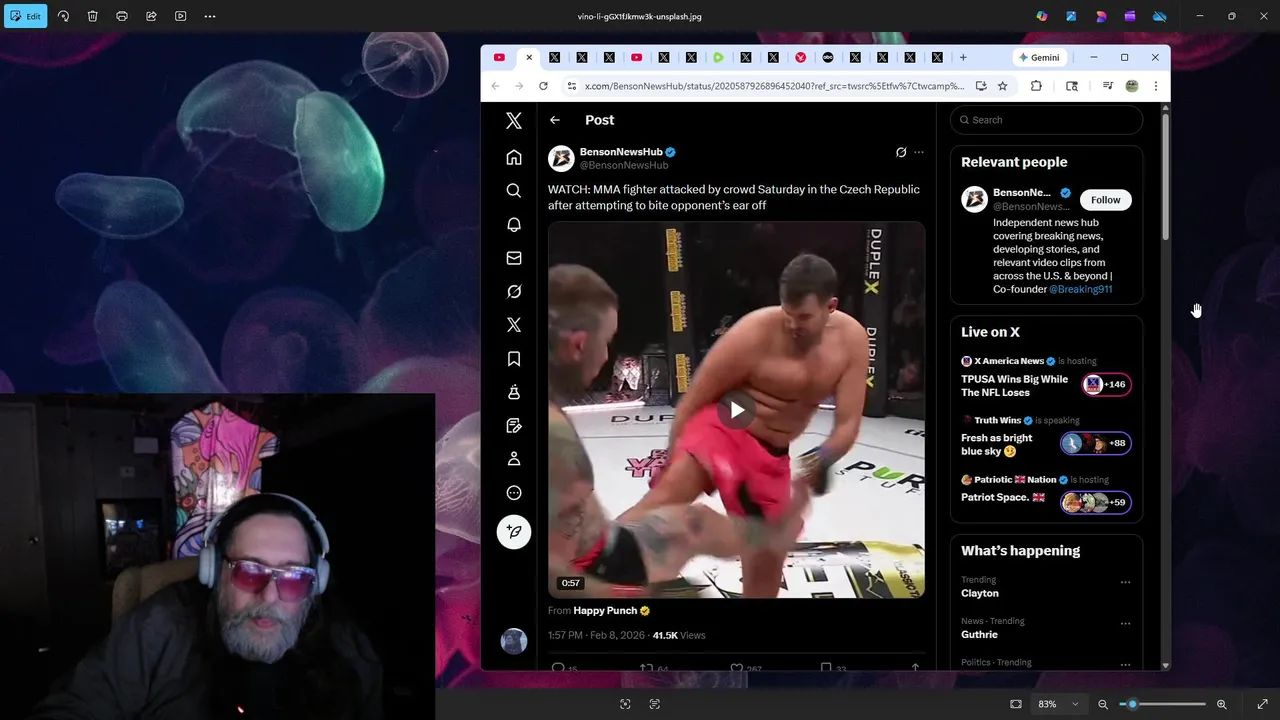Bookmark page with star icon

[1002, 86]
